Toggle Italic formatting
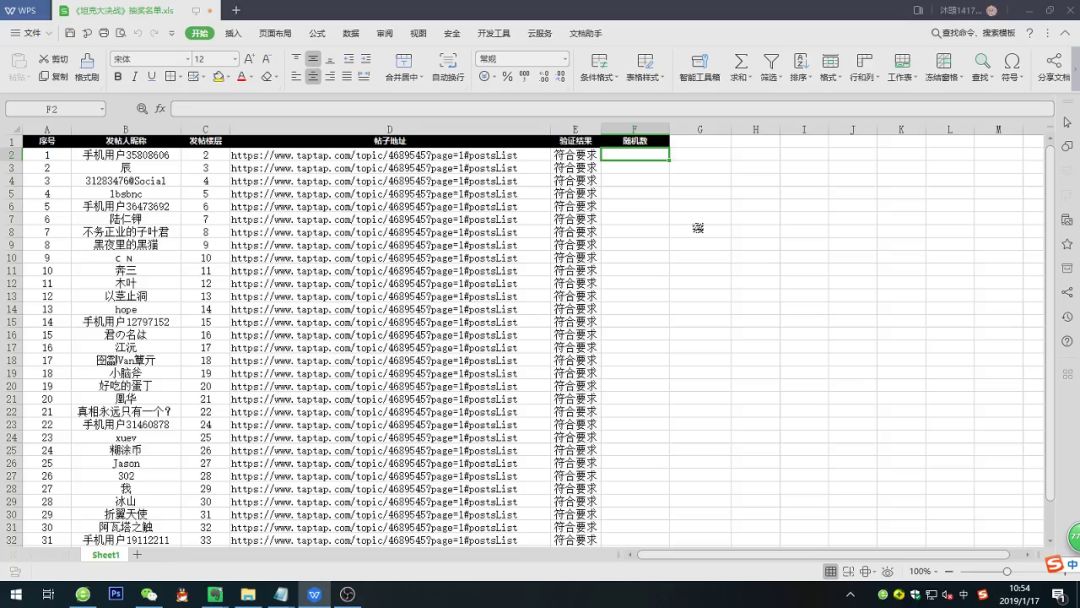Screen dimensions: 1080x608 (135, 76)
